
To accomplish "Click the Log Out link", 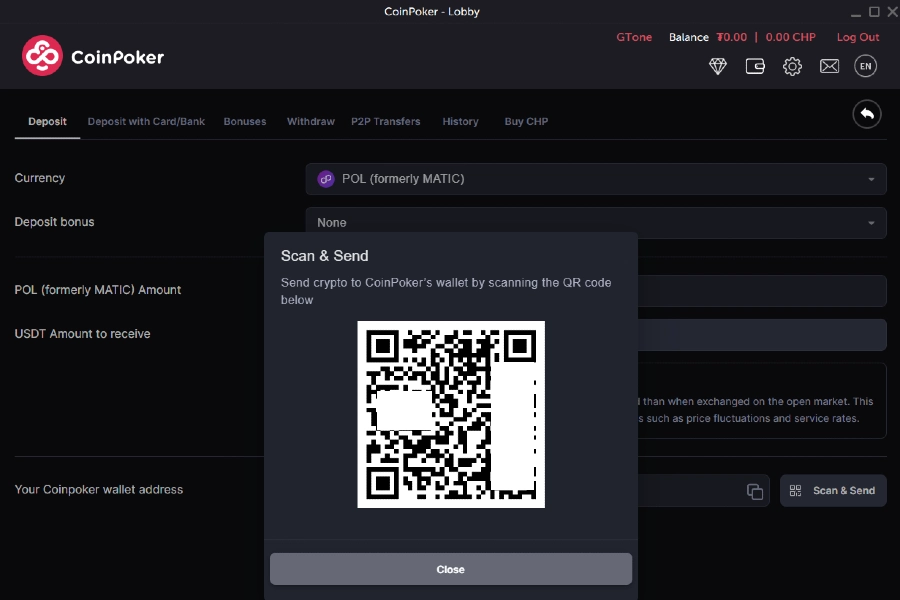I will click(x=858, y=37).
